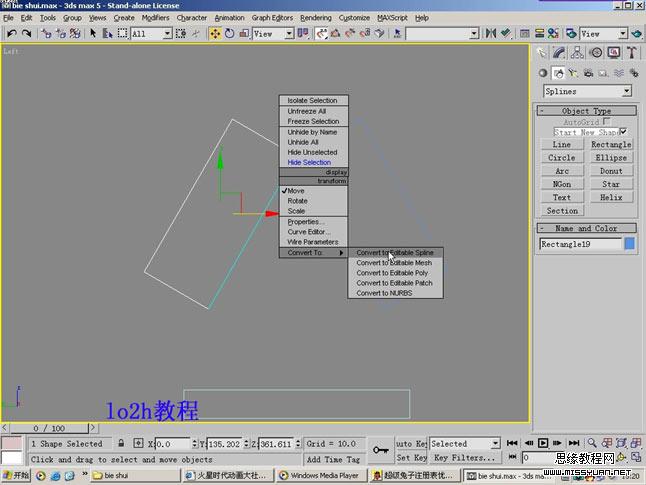
Task: Select the Geometry category sphere icon
Action: (543, 73)
